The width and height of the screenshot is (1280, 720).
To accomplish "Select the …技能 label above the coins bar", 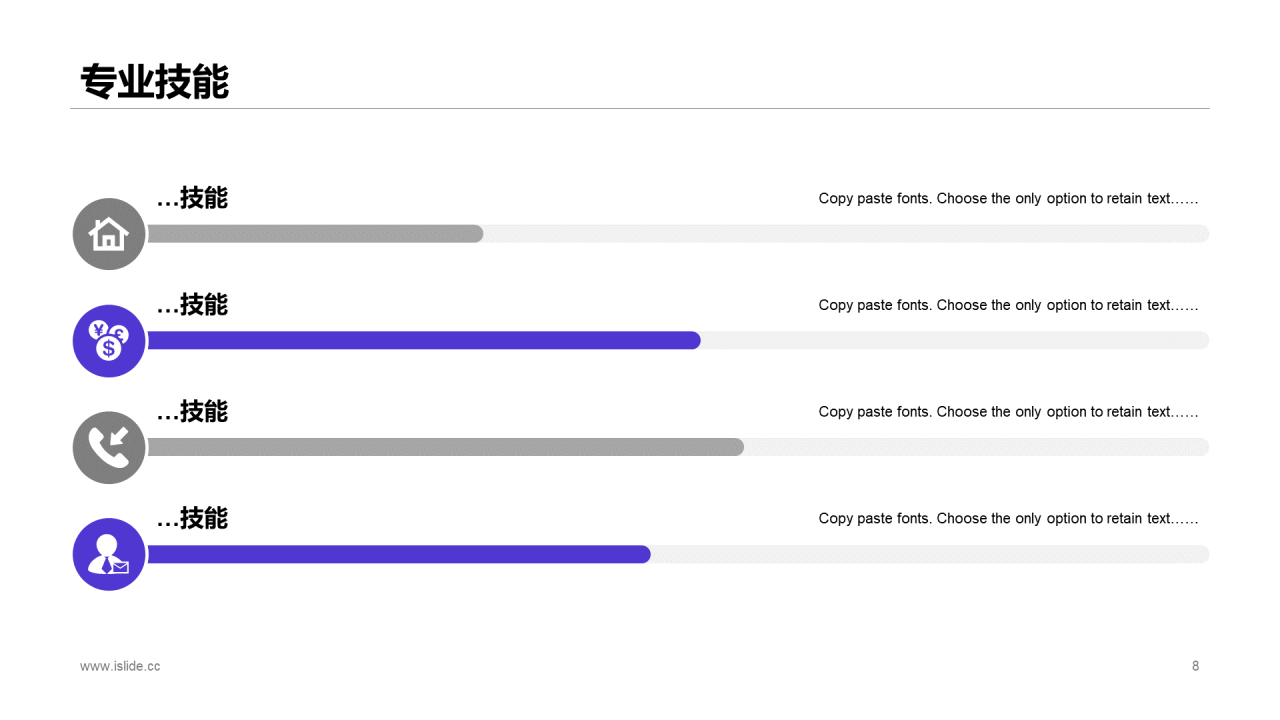I will 192,305.
